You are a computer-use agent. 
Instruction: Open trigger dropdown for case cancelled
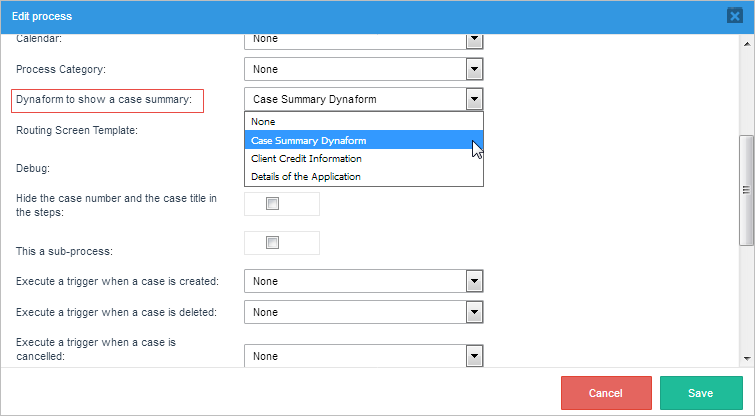point(475,355)
